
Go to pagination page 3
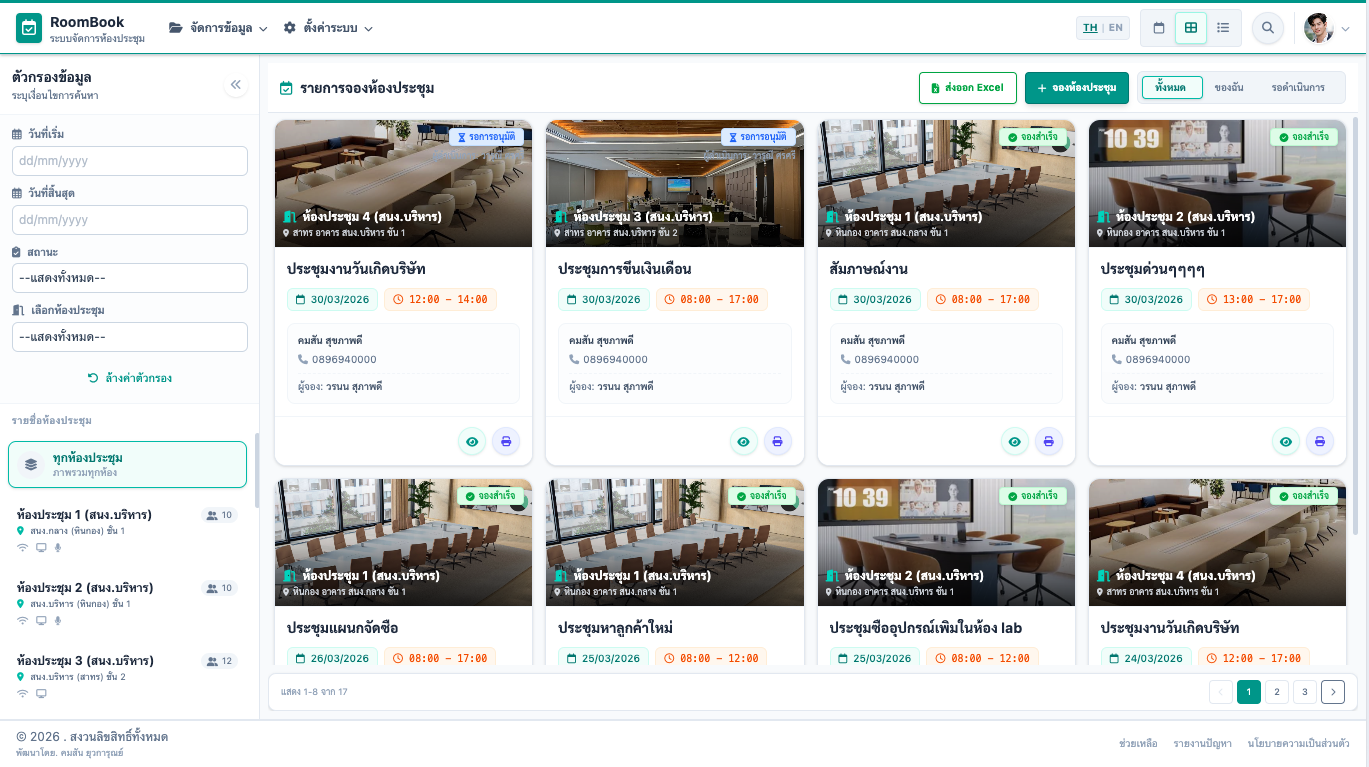1305,692
